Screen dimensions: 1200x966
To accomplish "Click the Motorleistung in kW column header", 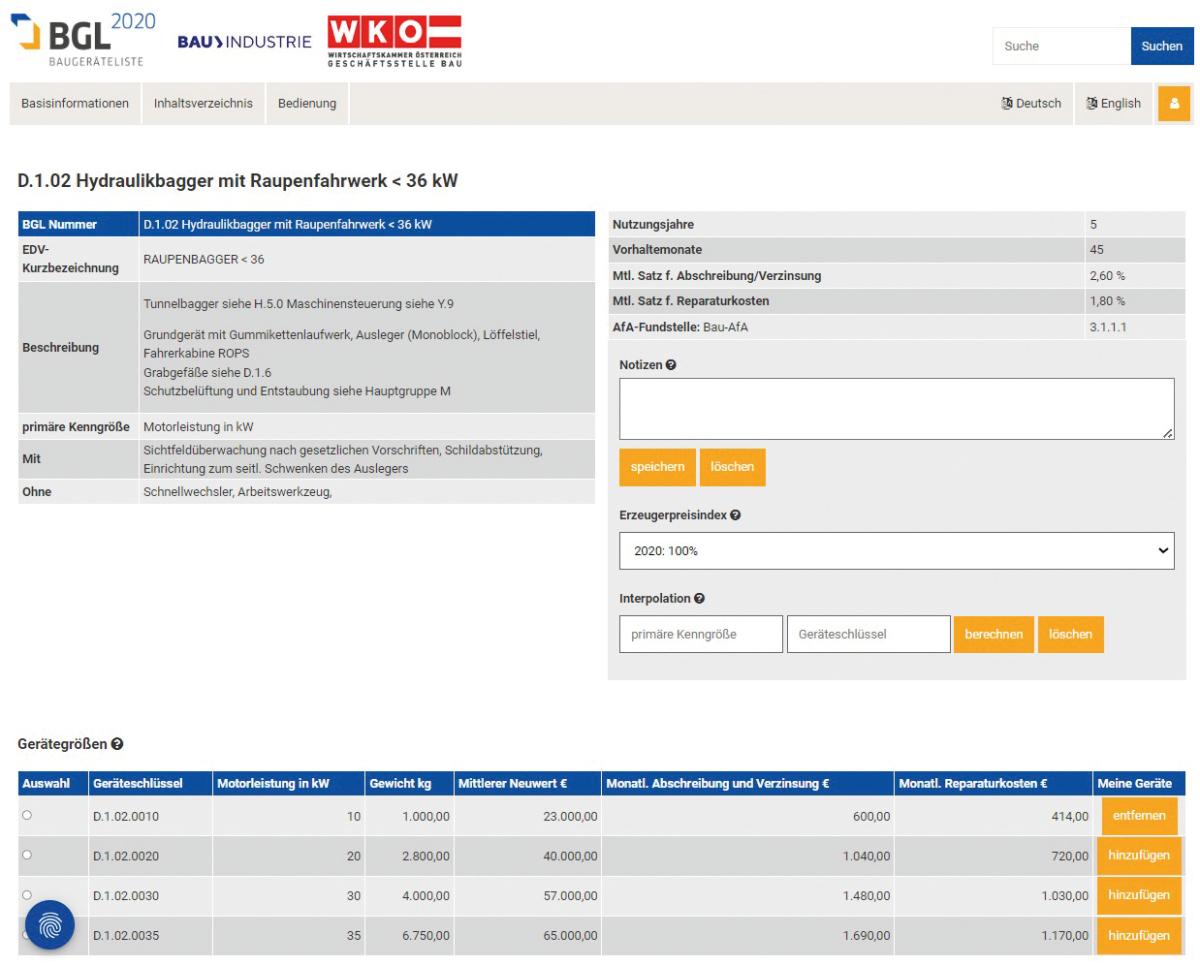I will click(x=288, y=783).
